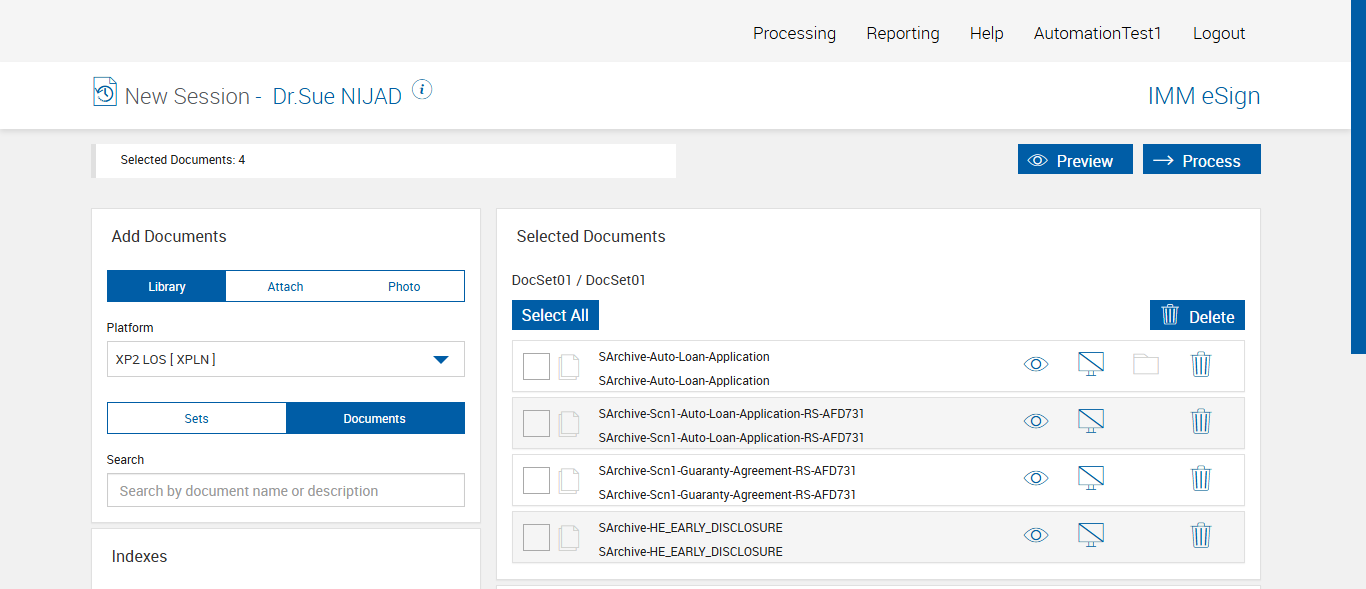The width and height of the screenshot is (1366, 589).
Task: Switch to the Sets tab
Action: pyautogui.click(x=197, y=419)
